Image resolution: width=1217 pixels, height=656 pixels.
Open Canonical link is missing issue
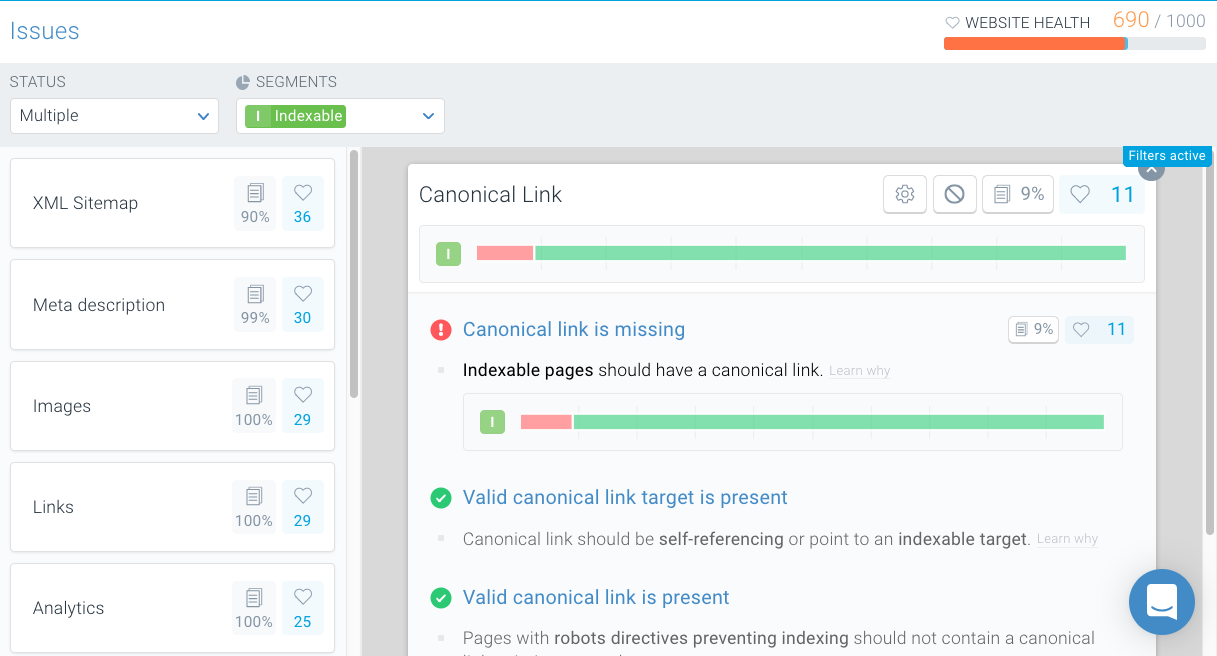click(574, 329)
